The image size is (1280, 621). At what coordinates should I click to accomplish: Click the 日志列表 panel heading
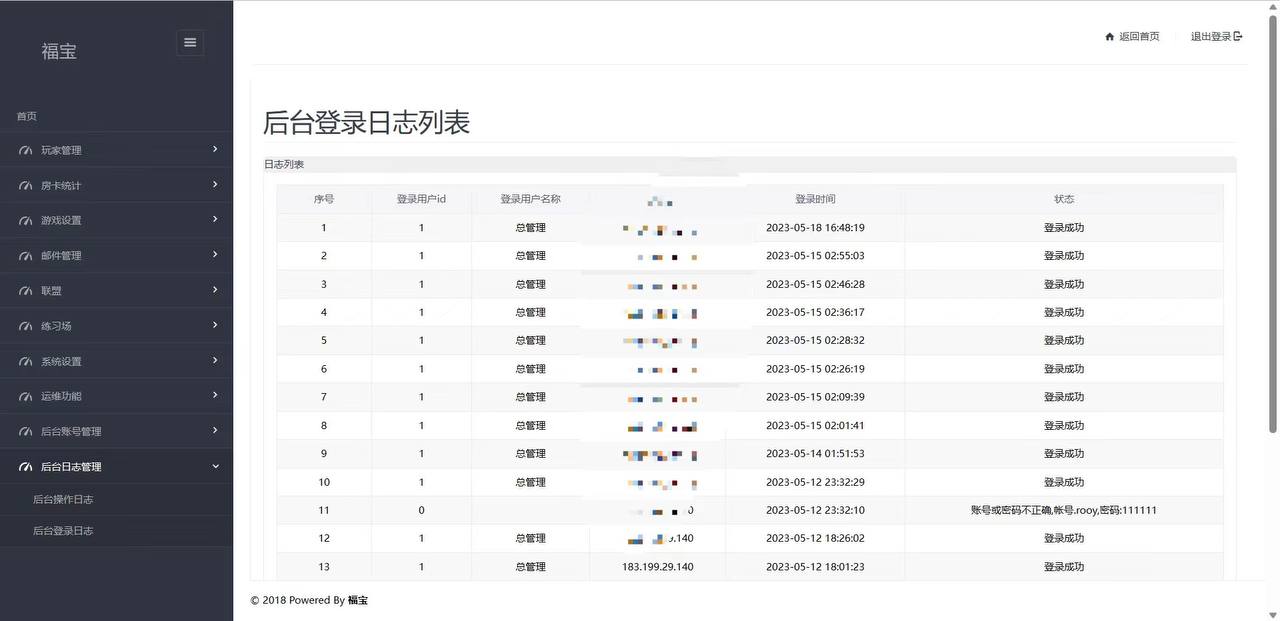pos(284,164)
